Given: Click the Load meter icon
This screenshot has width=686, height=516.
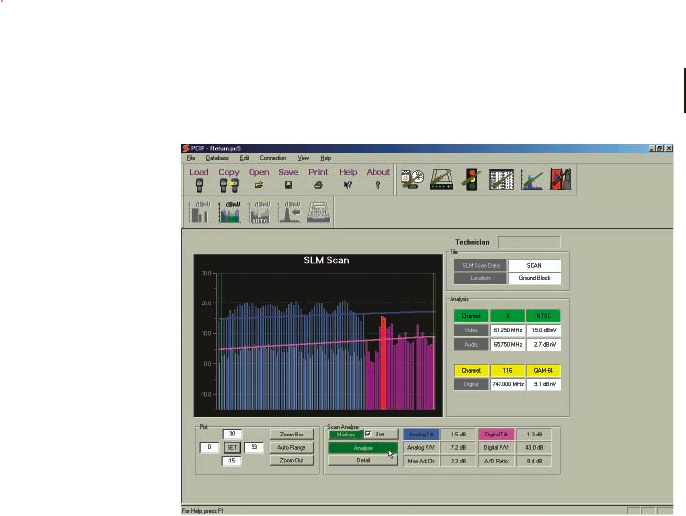Looking at the screenshot, I should click(199, 185).
